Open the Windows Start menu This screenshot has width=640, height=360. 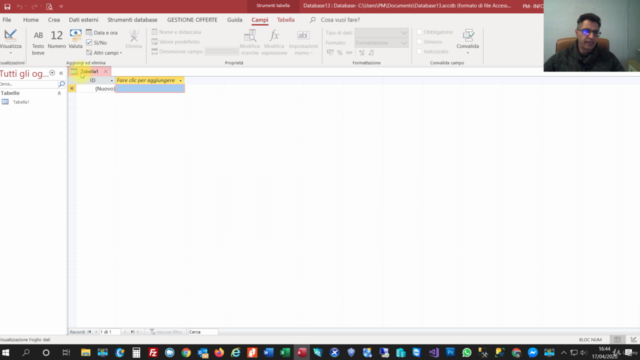point(6,352)
